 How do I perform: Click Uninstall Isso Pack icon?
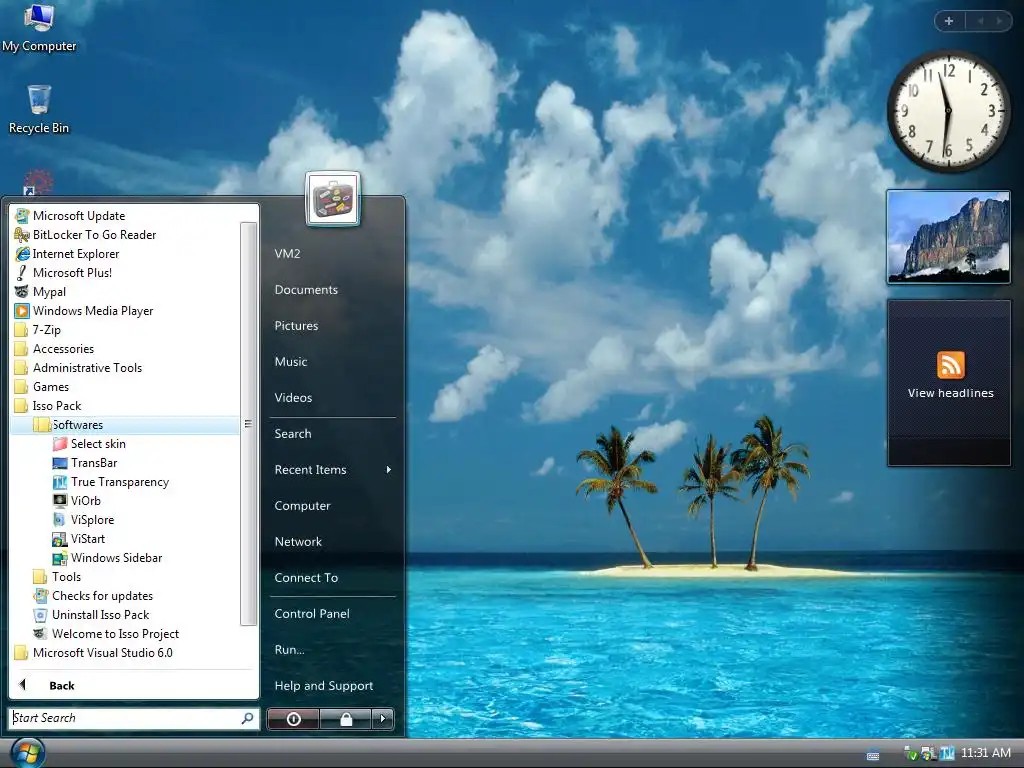point(40,615)
